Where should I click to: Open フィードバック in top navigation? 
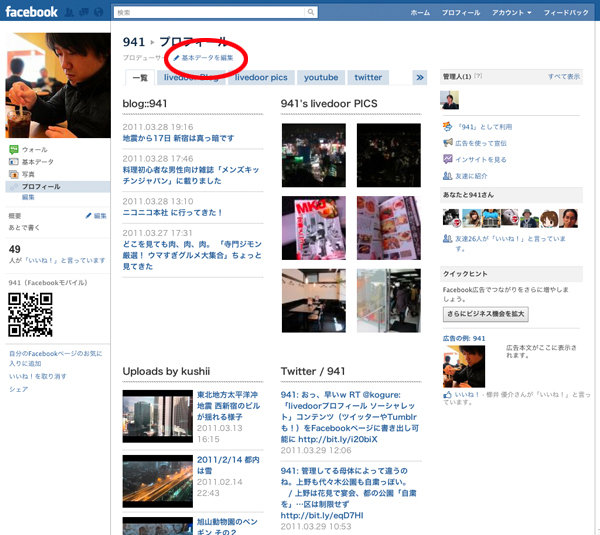566,13
